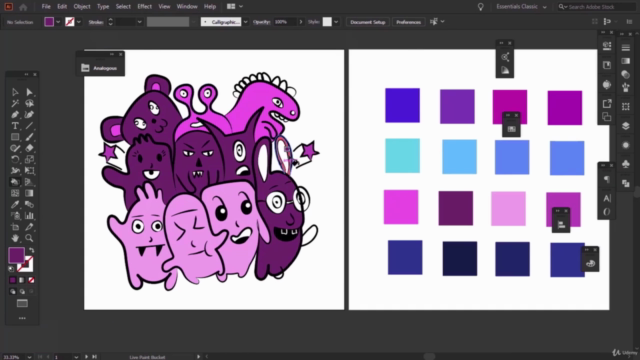
Task: Open the File menu
Action: (46, 7)
